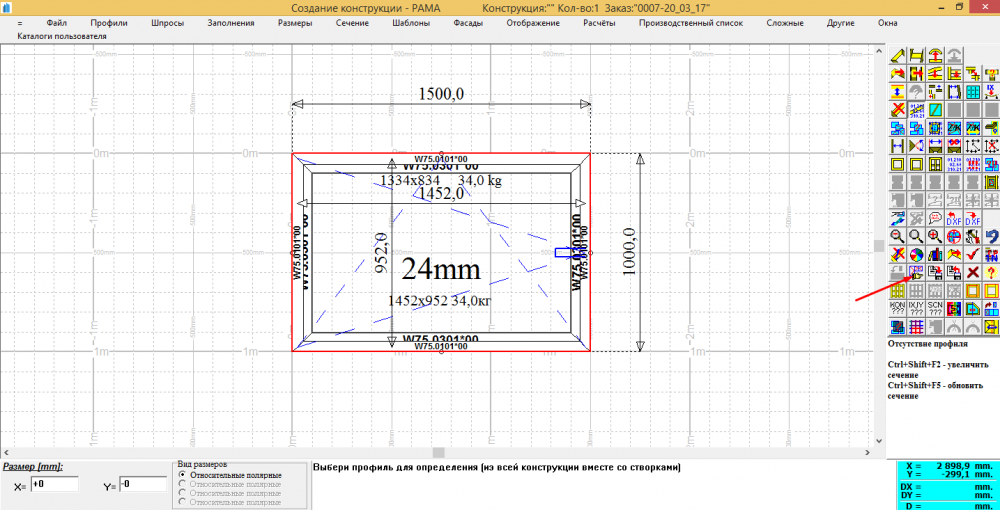Click the four-pane yellow window frame icon
Screen dimensions: 1000x510
tap(935, 164)
